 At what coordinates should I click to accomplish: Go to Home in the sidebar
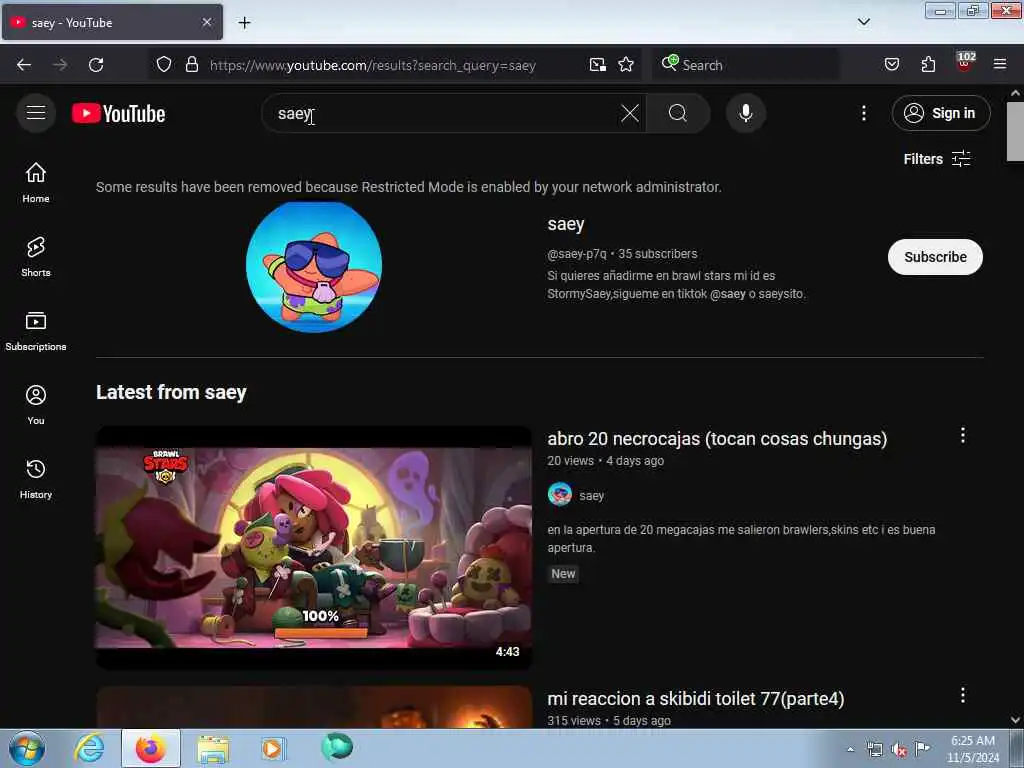pos(36,183)
